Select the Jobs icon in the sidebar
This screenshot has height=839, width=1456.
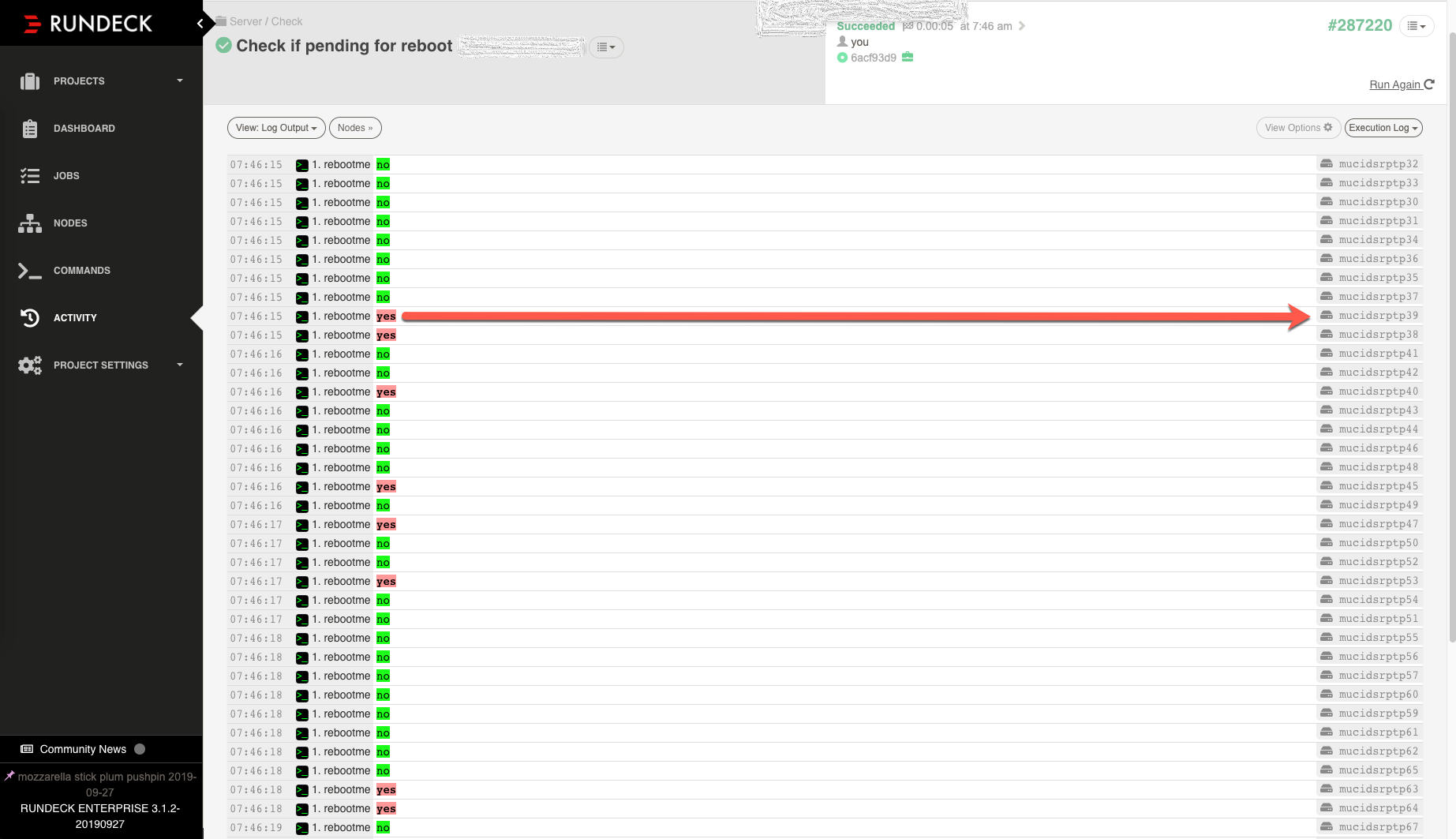(30, 175)
